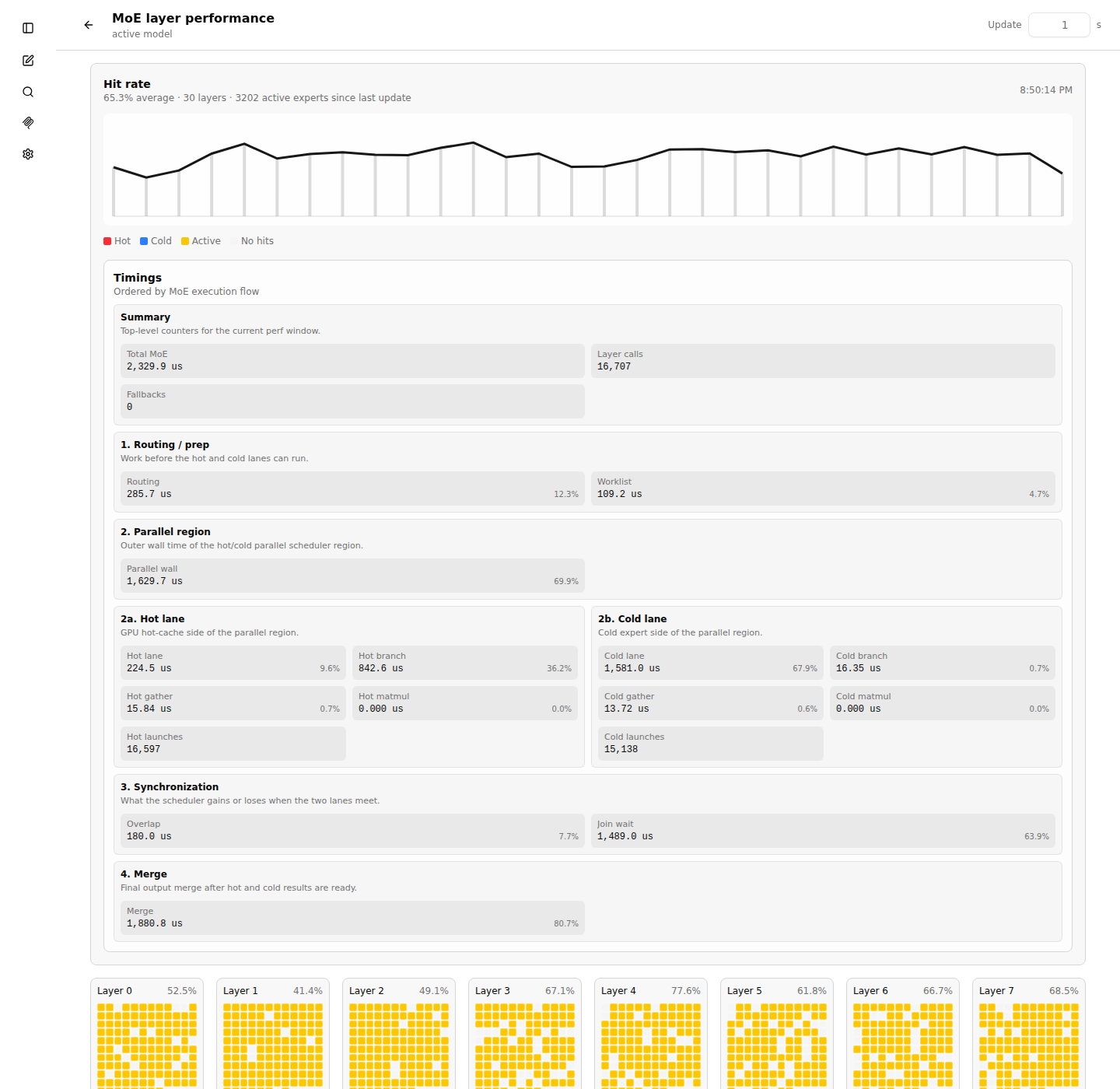Click the 4. Merge heading
The height and width of the screenshot is (1089, 1120).
(144, 874)
